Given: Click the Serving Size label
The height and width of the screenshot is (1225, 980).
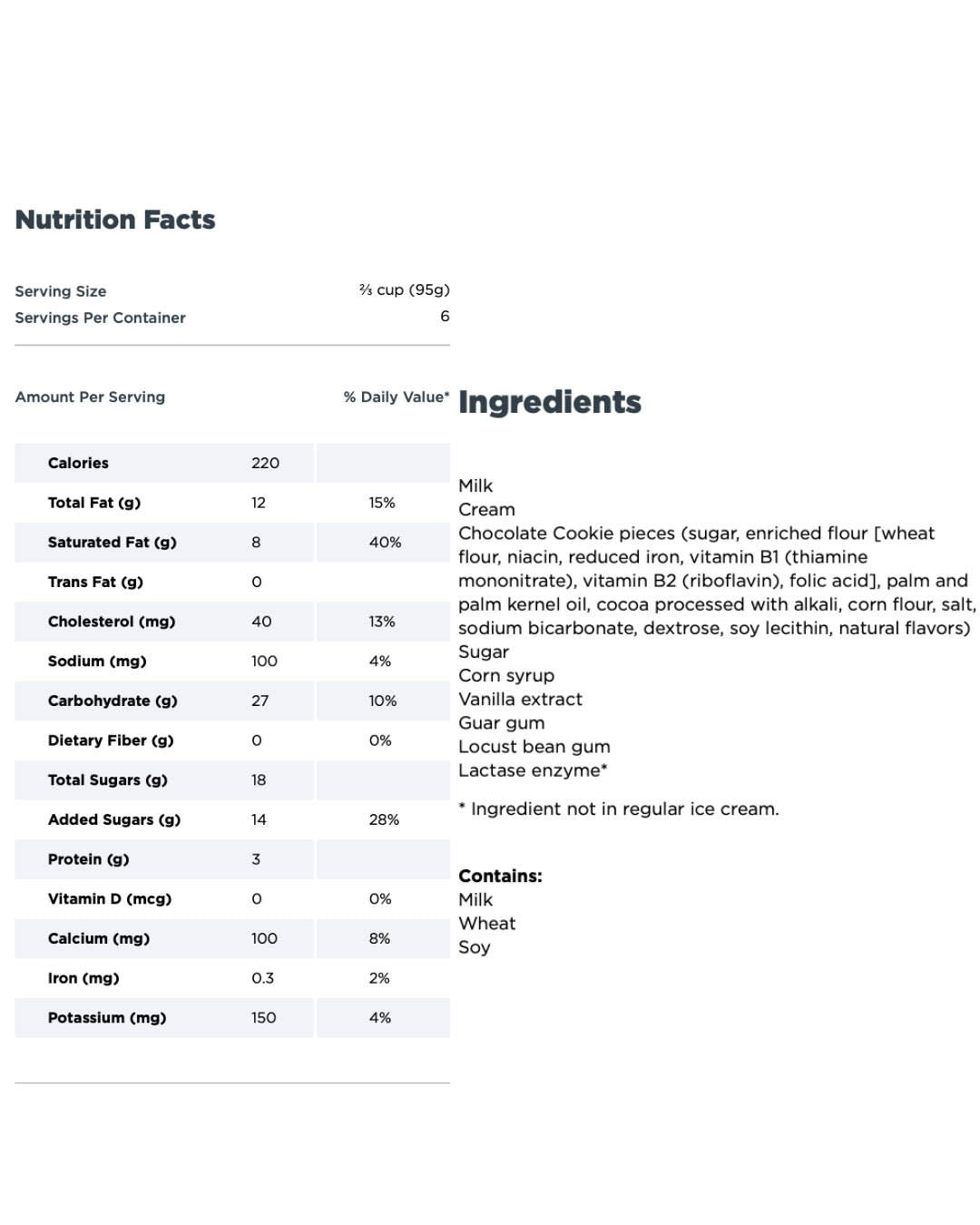Looking at the screenshot, I should pos(61,291).
